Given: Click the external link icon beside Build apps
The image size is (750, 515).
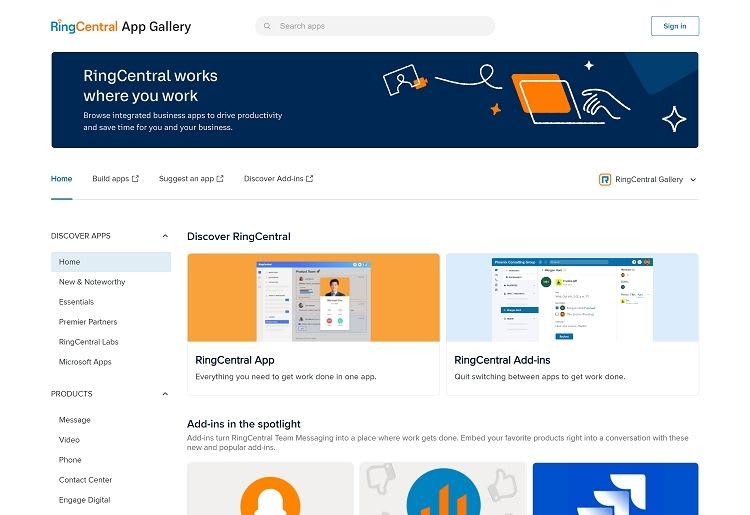Looking at the screenshot, I should click(x=135, y=178).
